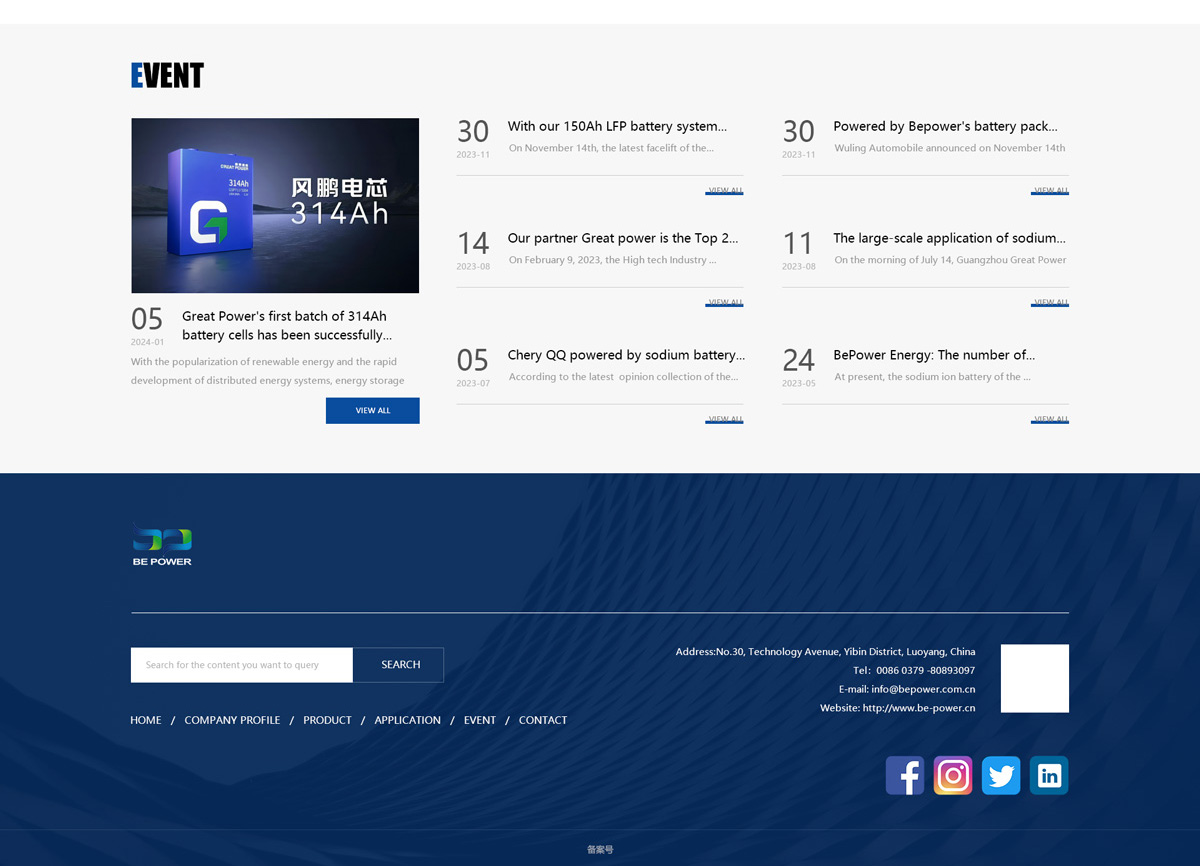Open the Facebook social icon

904,775
